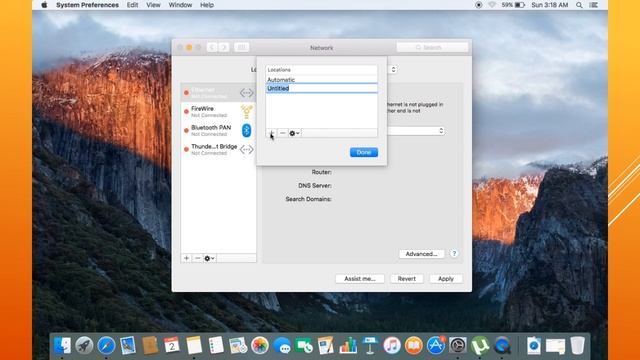
Task: Click Wi-Fi status icon in menu bar
Action: (492, 5)
